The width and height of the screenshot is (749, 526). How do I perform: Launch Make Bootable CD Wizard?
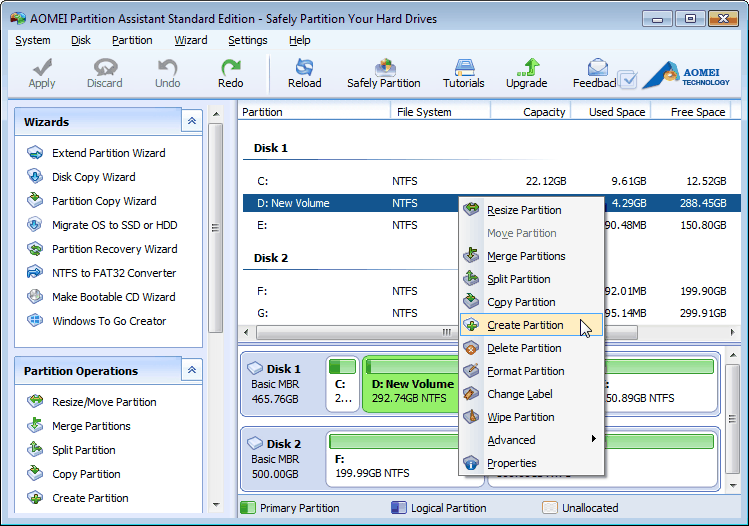pos(114,297)
